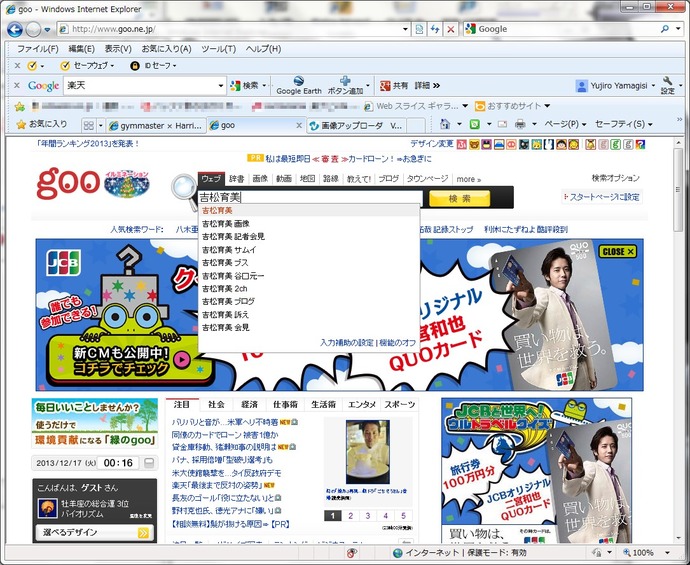Click the goo logo
The width and height of the screenshot is (690, 565).
pos(68,183)
